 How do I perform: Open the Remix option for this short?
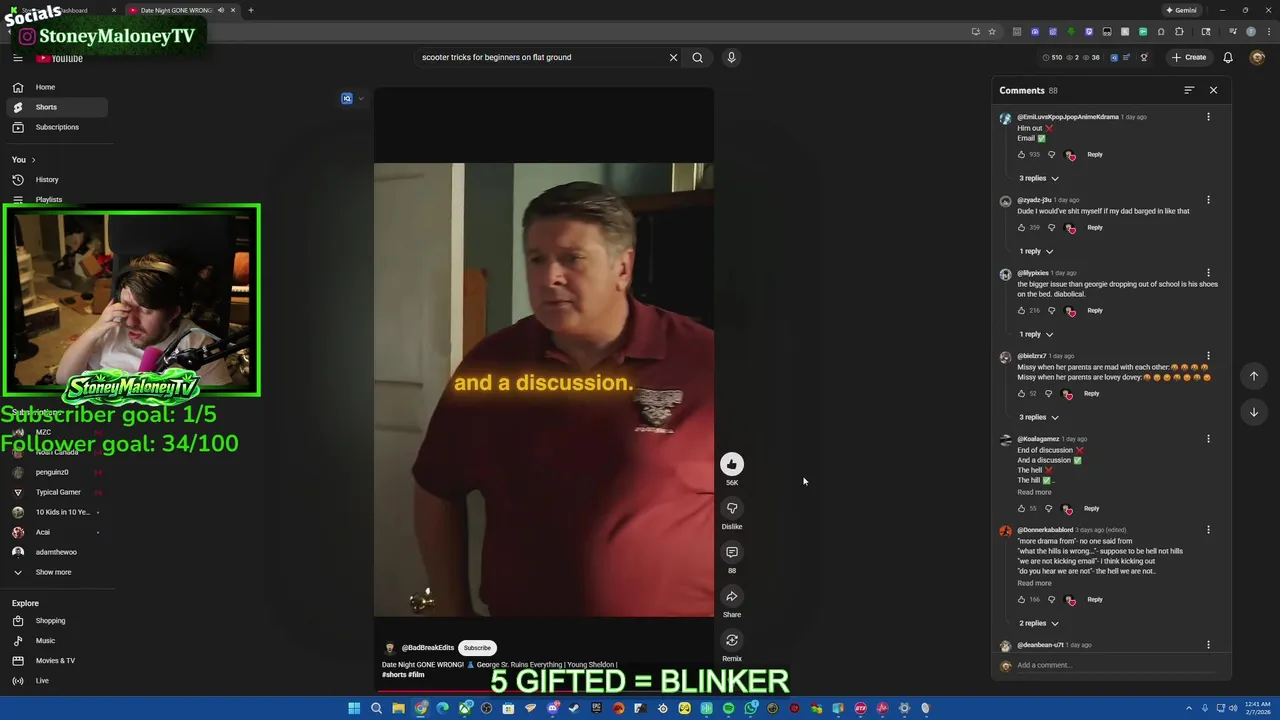pos(732,640)
